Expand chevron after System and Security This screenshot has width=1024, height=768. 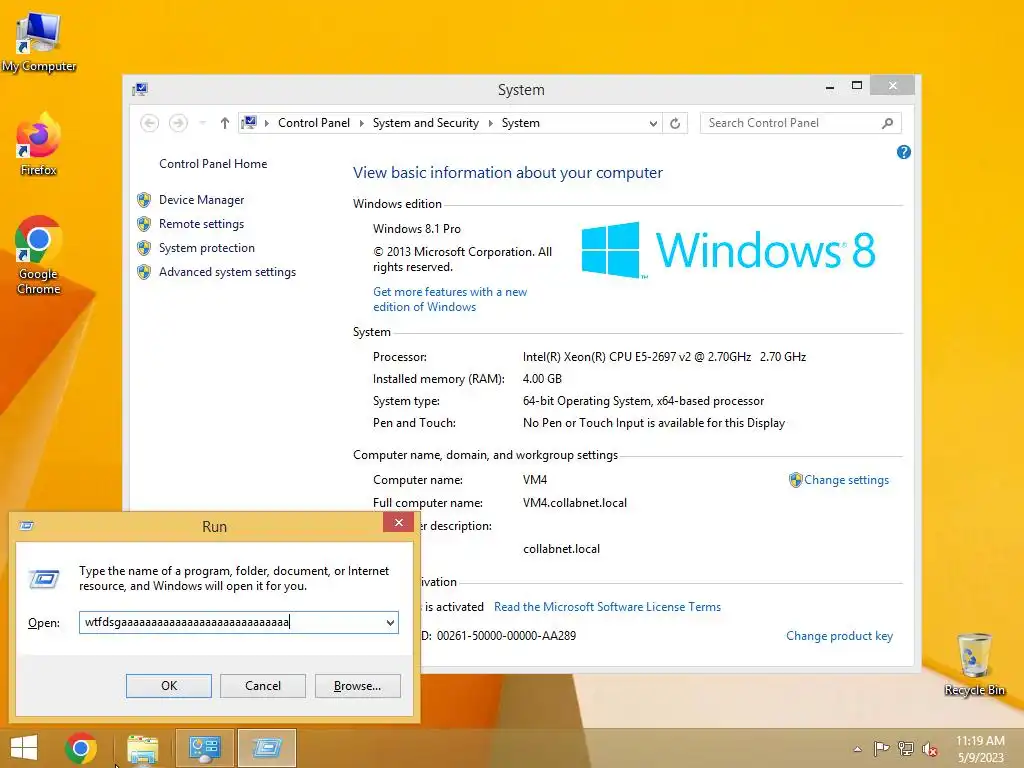(490, 123)
